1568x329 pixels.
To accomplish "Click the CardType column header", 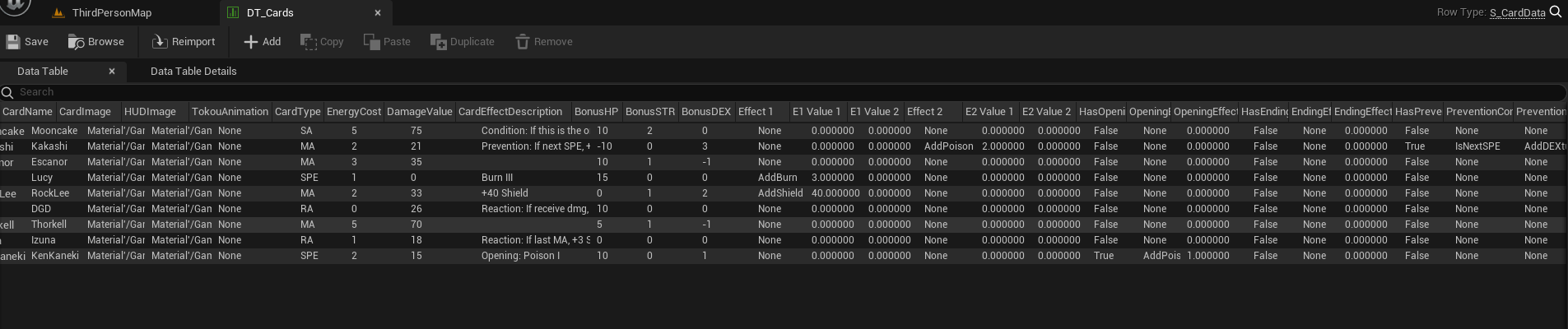I will [x=297, y=112].
